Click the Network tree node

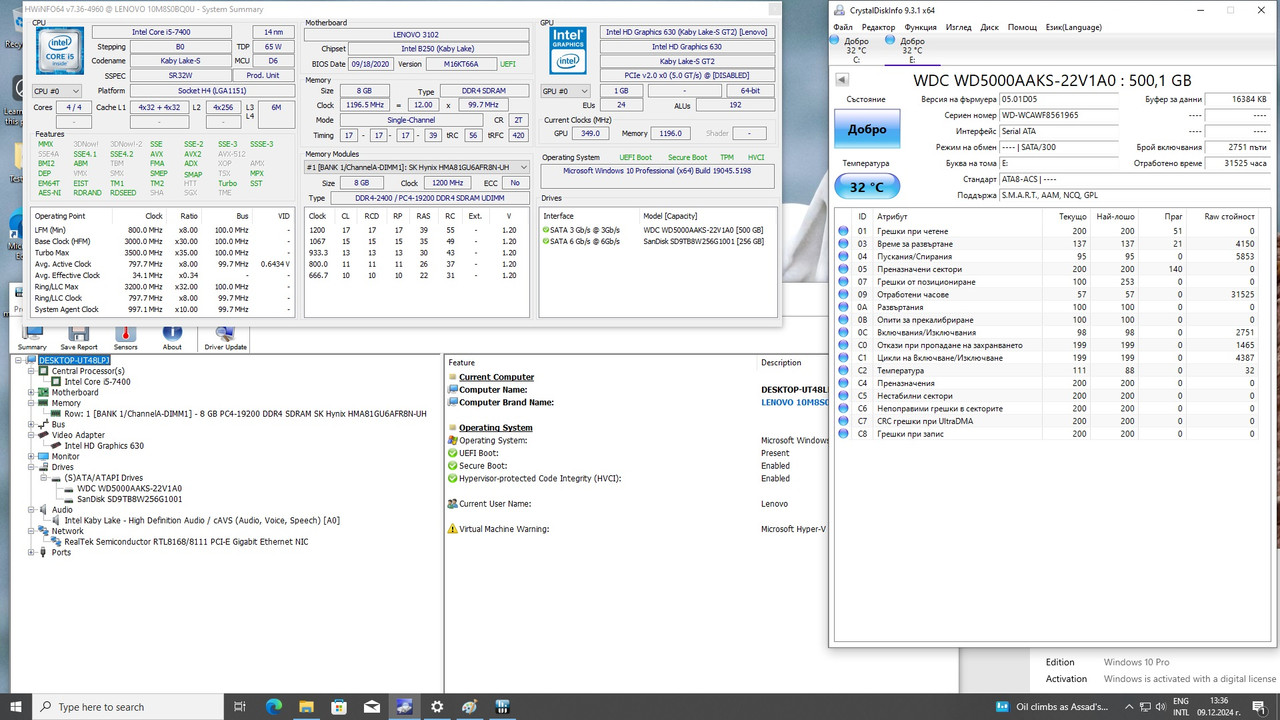point(67,531)
